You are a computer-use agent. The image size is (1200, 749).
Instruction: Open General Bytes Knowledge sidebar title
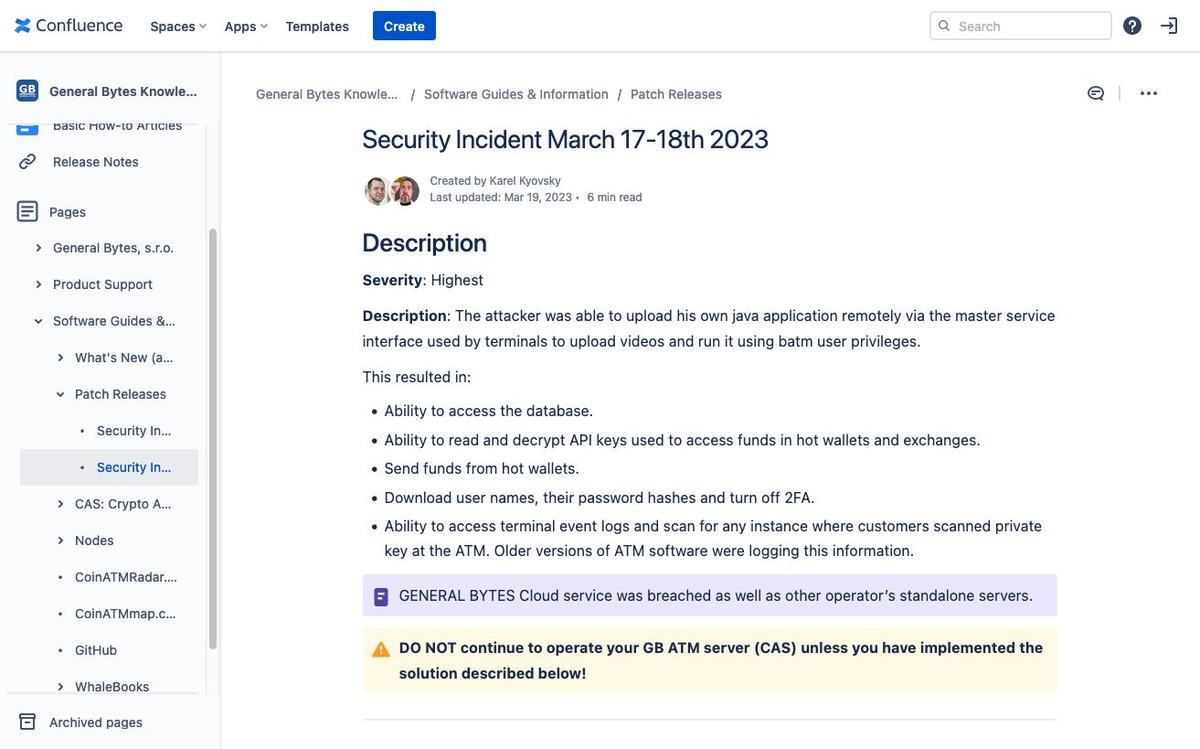tap(124, 91)
